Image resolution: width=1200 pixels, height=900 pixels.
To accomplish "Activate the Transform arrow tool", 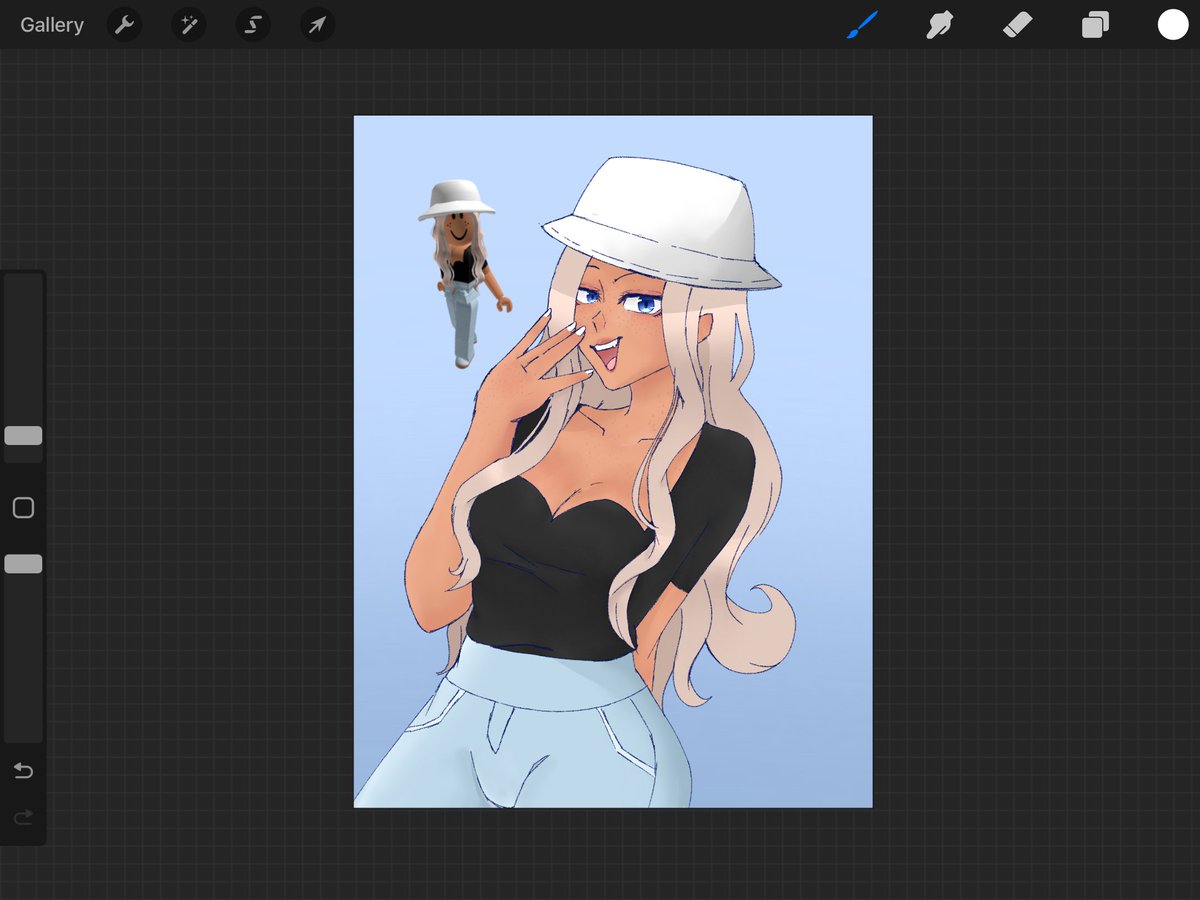I will [317, 25].
